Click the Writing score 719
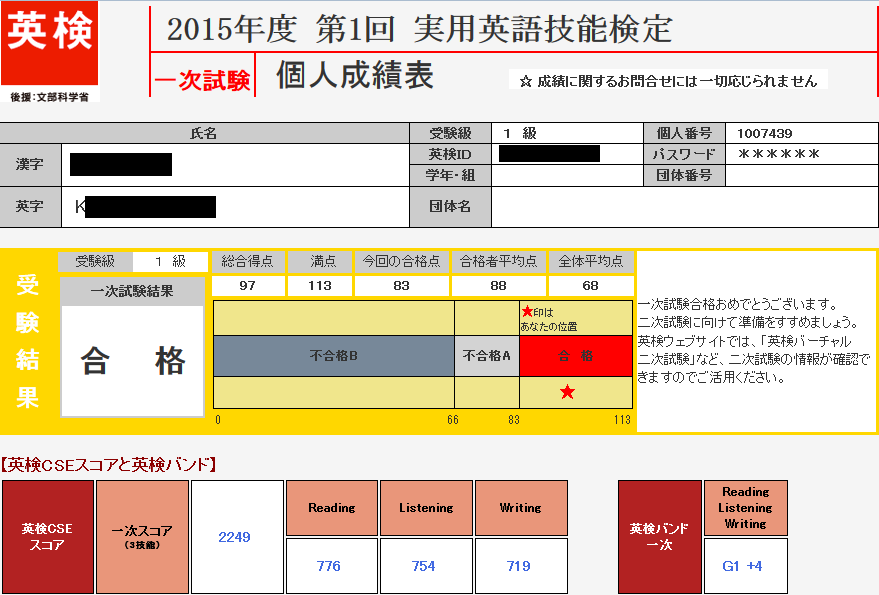Viewport: 879px width, 595px height. pos(519,566)
